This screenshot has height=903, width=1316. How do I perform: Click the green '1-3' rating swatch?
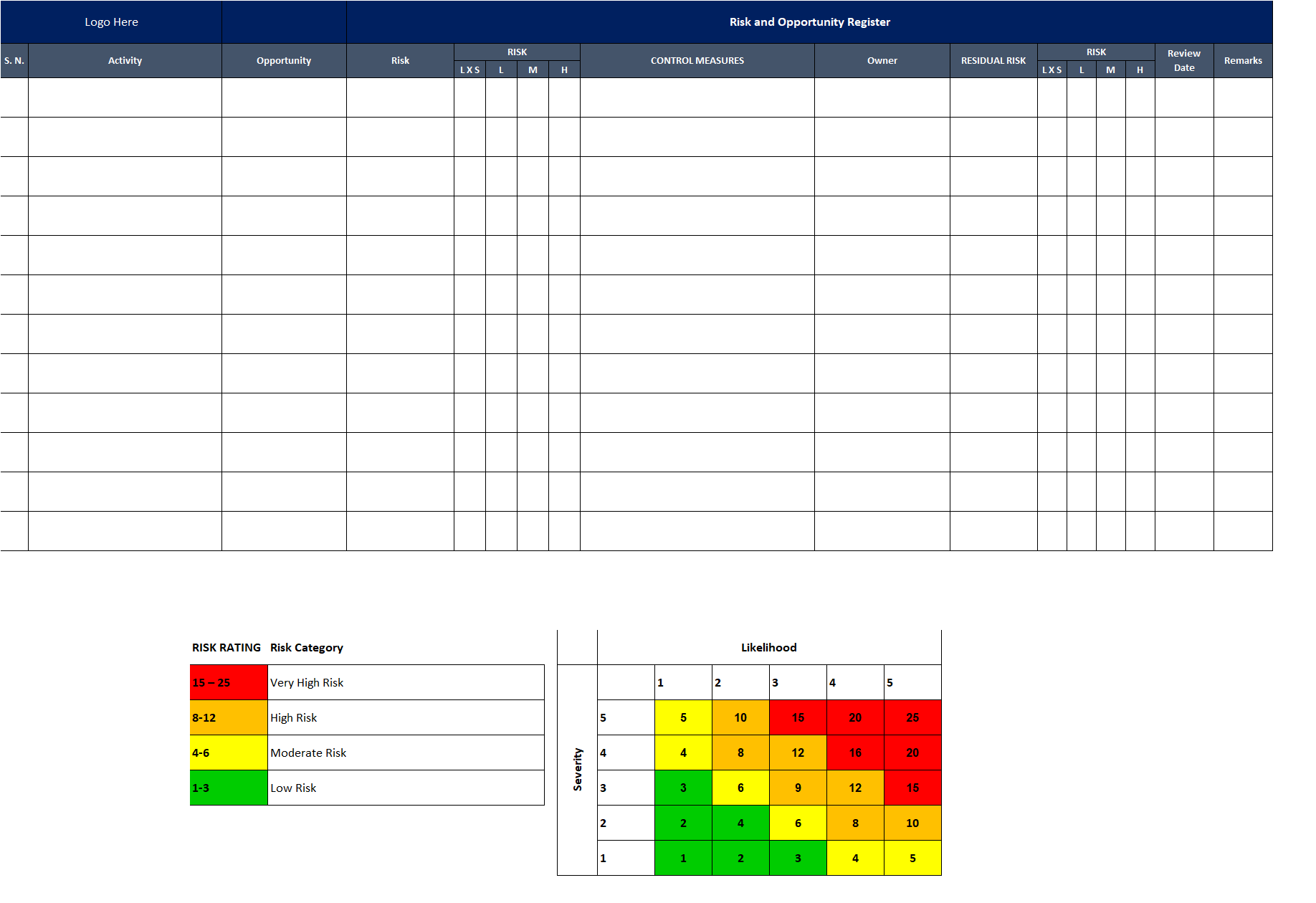coord(229,788)
